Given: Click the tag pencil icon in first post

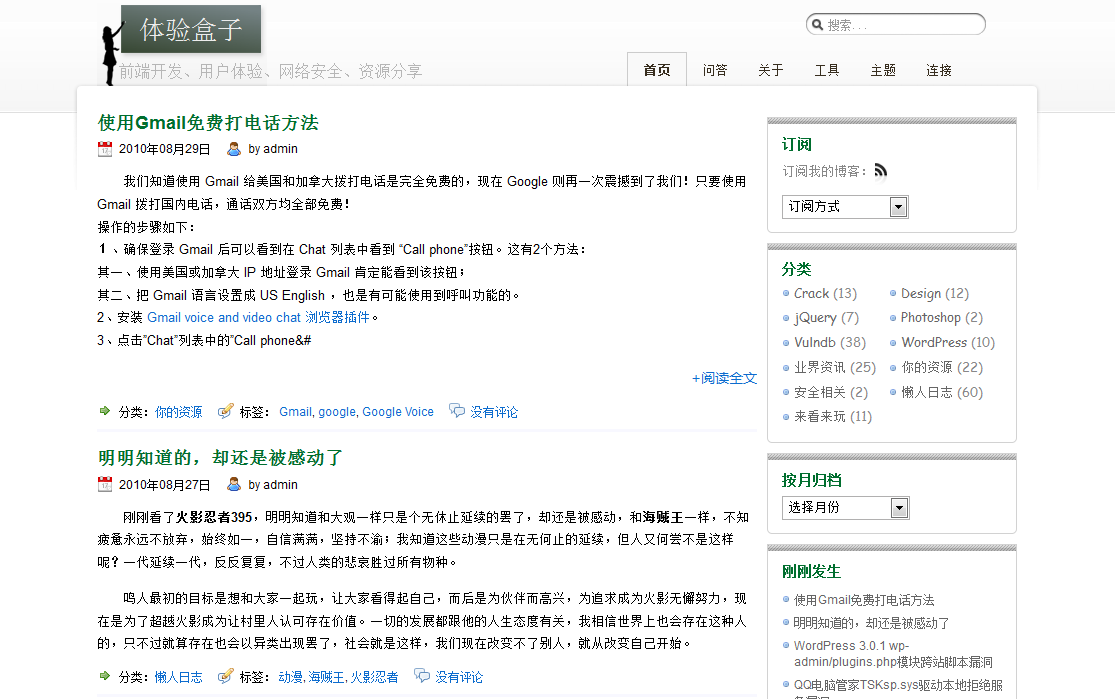Looking at the screenshot, I should coord(225,411).
